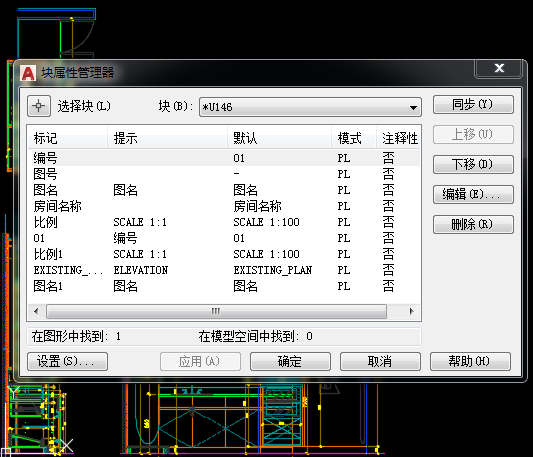This screenshot has height=457, width=533.
Task: Open the block name dropdown *U146
Action: (310, 107)
